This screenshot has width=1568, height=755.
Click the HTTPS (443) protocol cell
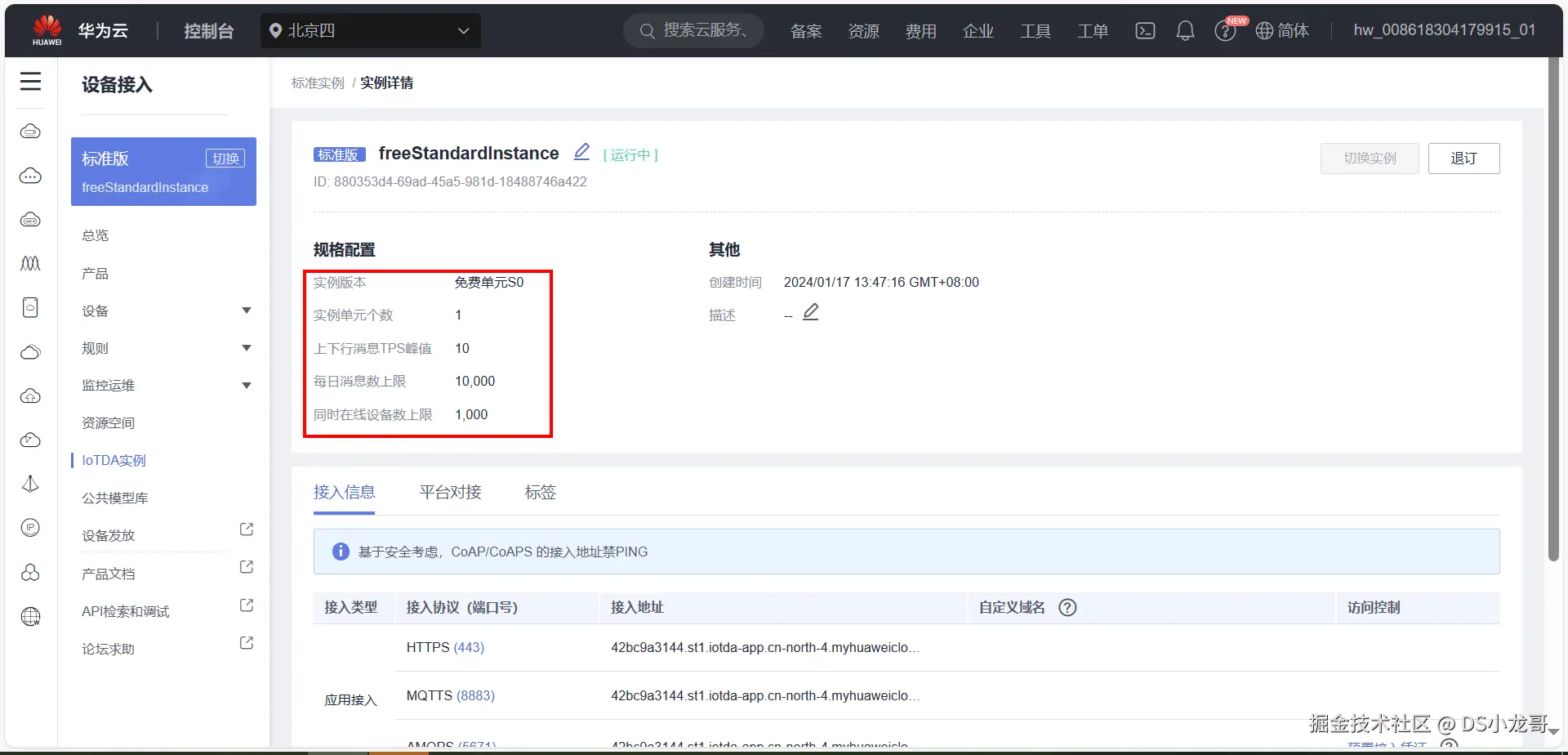click(x=445, y=648)
